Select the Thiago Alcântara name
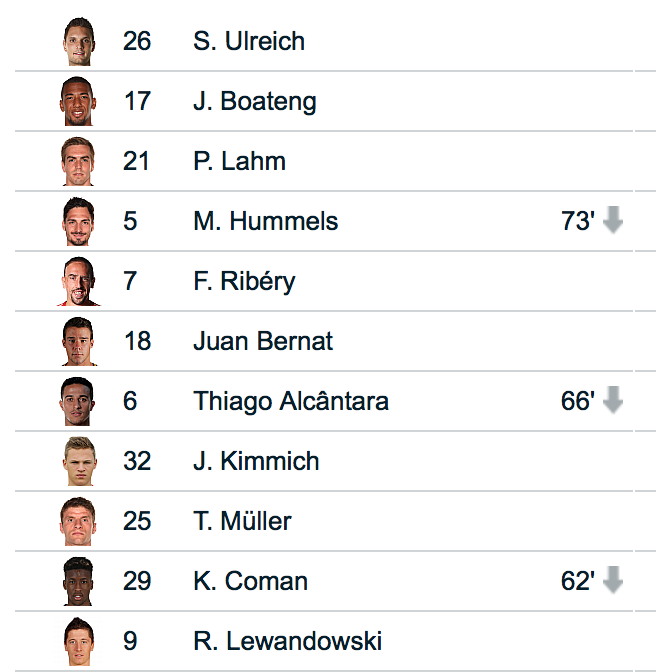 [x=290, y=401]
